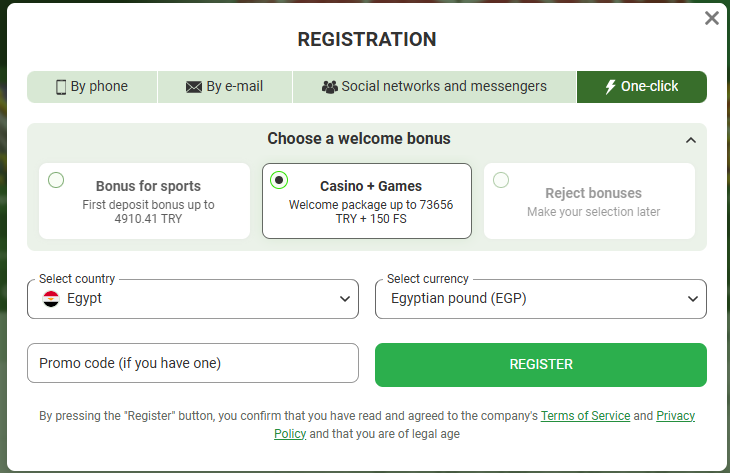Select the One-click registration tab

[x=642, y=87]
